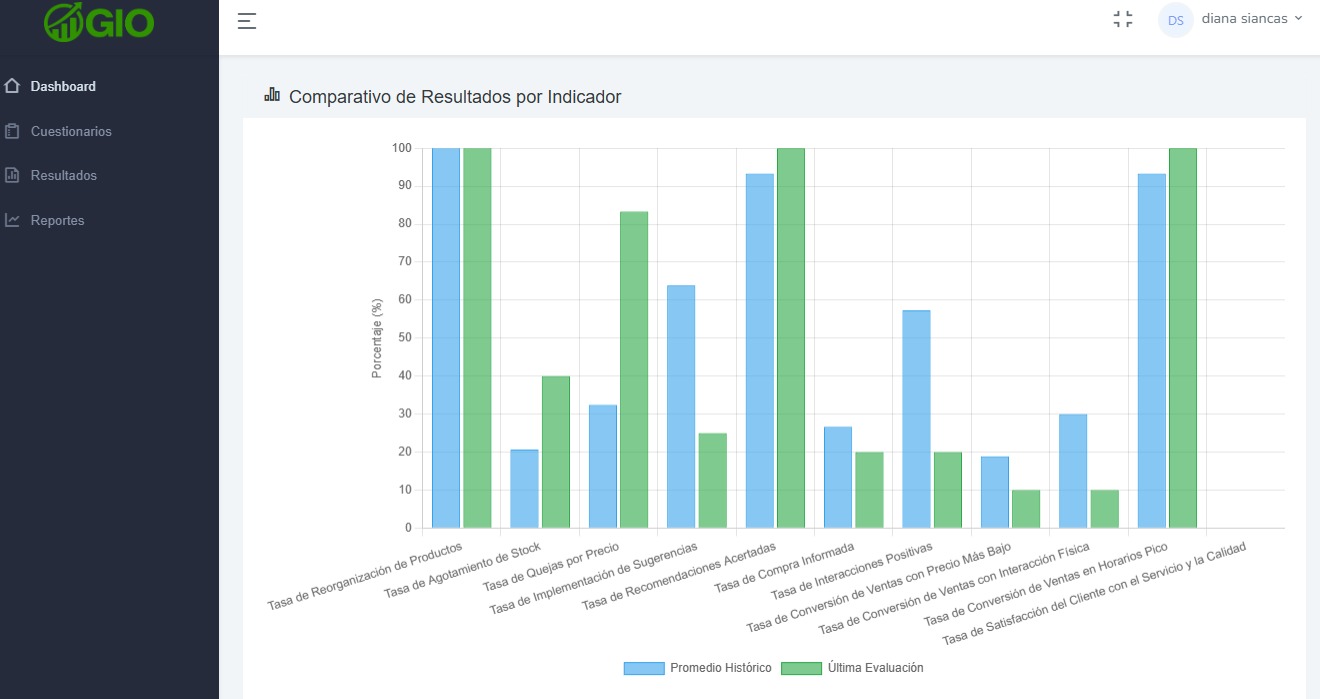Click bar chart icon beside Comparativo title
The image size is (1320, 699).
coord(272,95)
